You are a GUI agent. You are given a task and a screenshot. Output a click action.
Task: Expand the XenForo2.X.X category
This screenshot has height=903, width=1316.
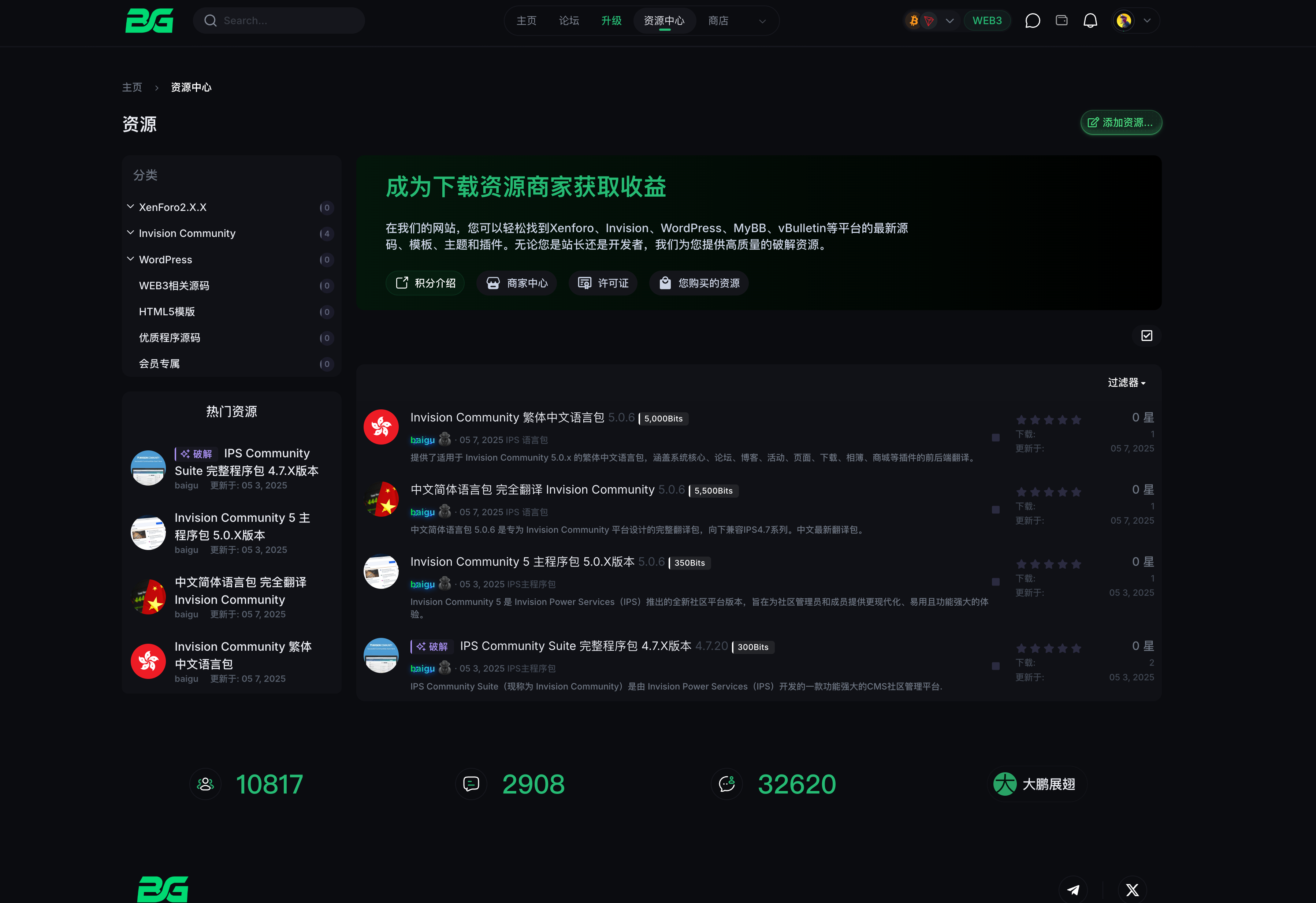tap(130, 207)
